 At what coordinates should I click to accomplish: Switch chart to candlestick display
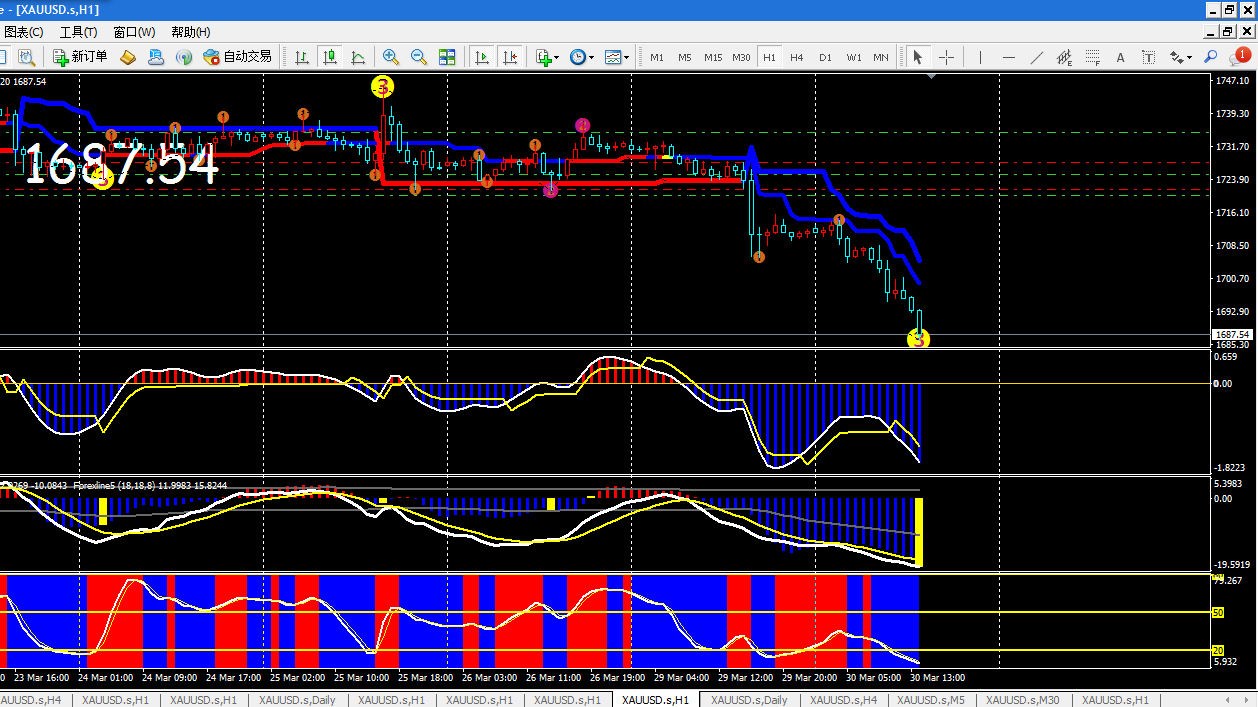click(x=330, y=57)
